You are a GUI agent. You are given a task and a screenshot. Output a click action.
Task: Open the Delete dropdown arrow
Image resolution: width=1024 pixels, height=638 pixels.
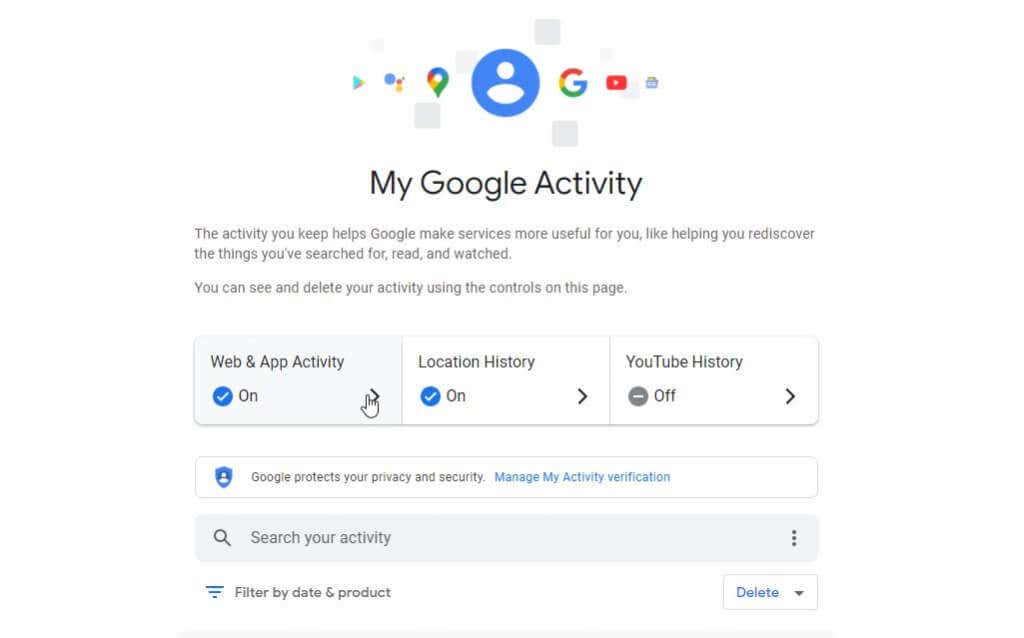pyautogui.click(x=799, y=593)
